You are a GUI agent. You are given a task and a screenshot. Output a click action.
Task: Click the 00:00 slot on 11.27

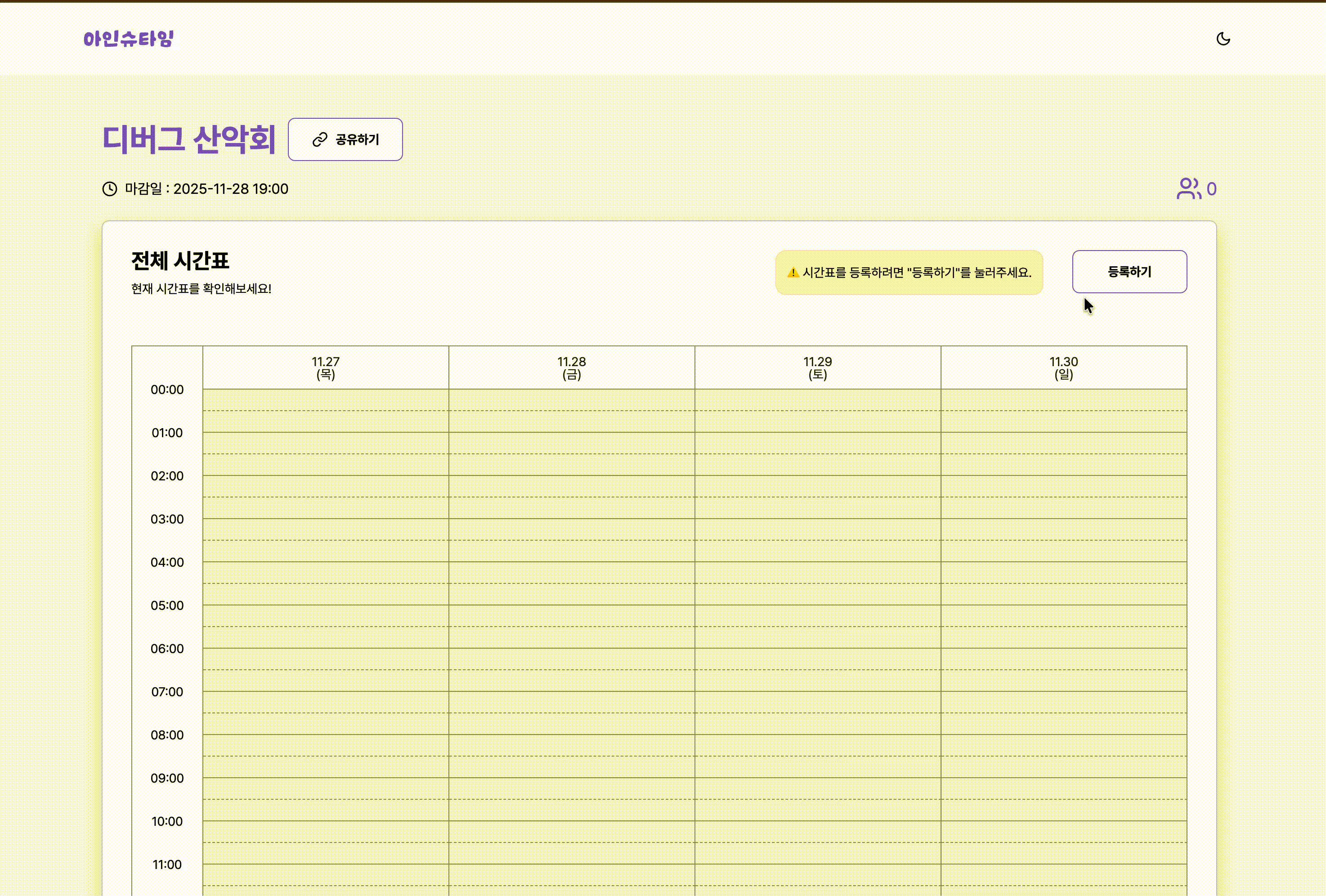point(325,400)
